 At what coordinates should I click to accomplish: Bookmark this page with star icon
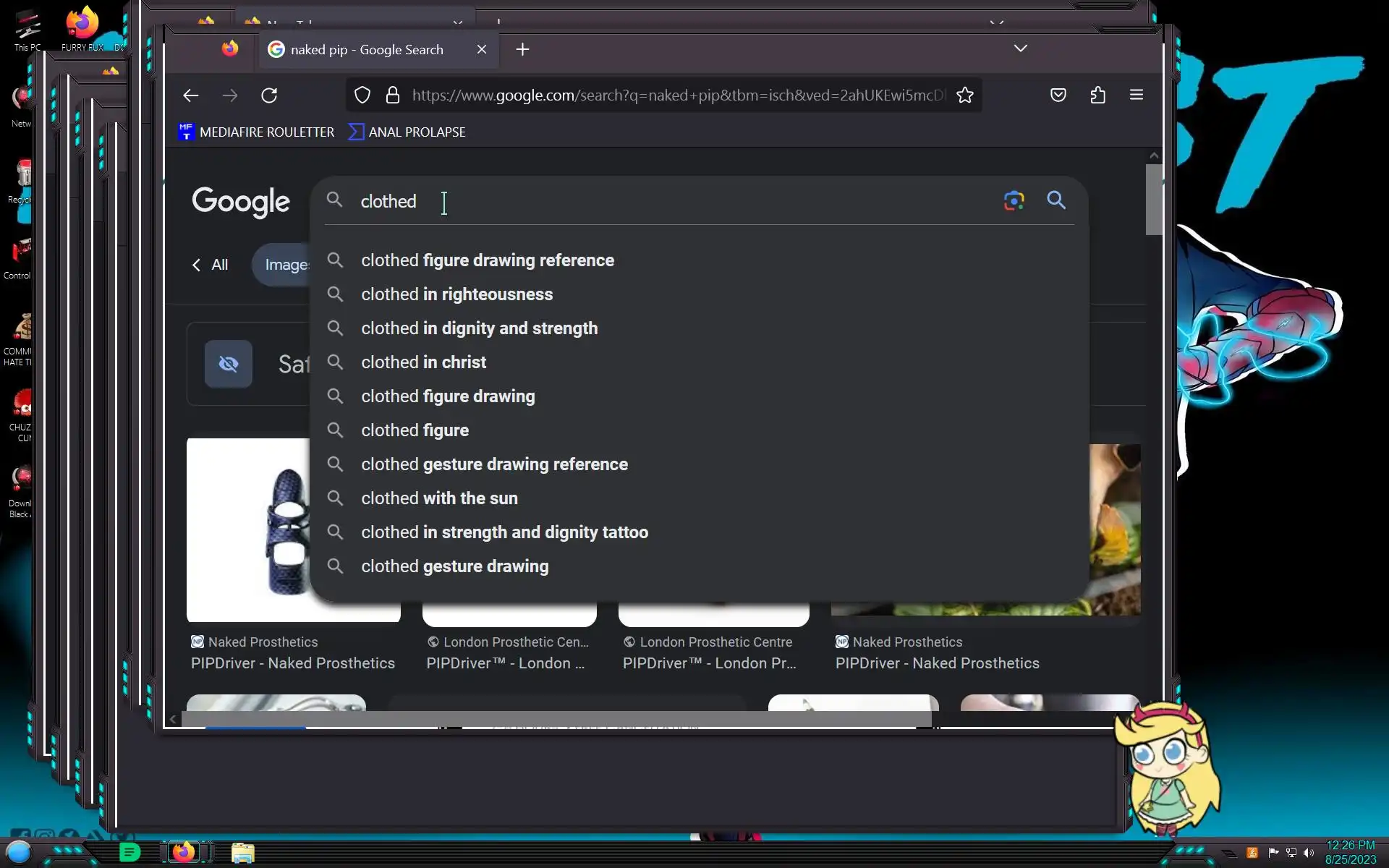965,95
